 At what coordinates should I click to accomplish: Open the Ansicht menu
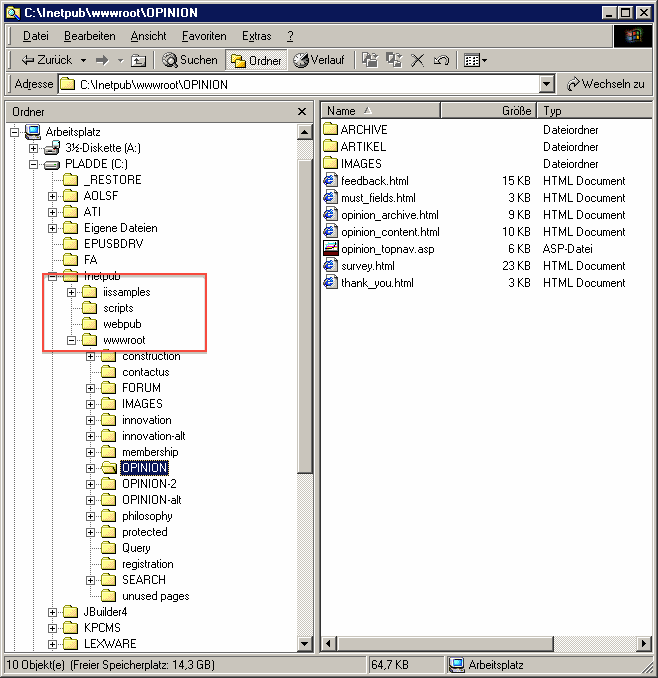tap(148, 36)
